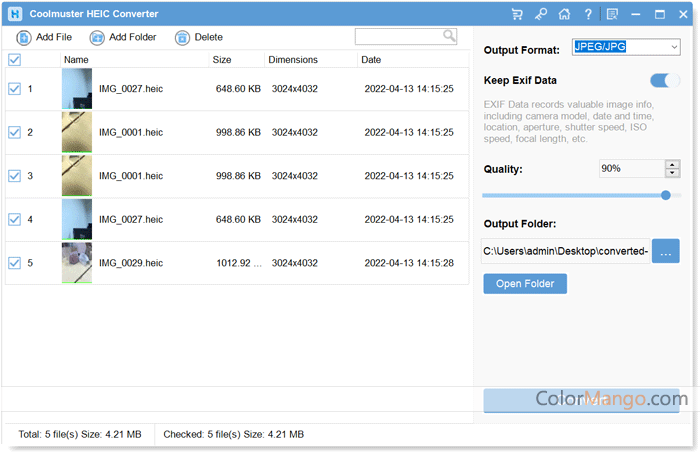Image resolution: width=700 pixels, height=453 pixels.
Task: Select thumbnail of row 1 IMG_0027.heic
Action: coord(77,89)
